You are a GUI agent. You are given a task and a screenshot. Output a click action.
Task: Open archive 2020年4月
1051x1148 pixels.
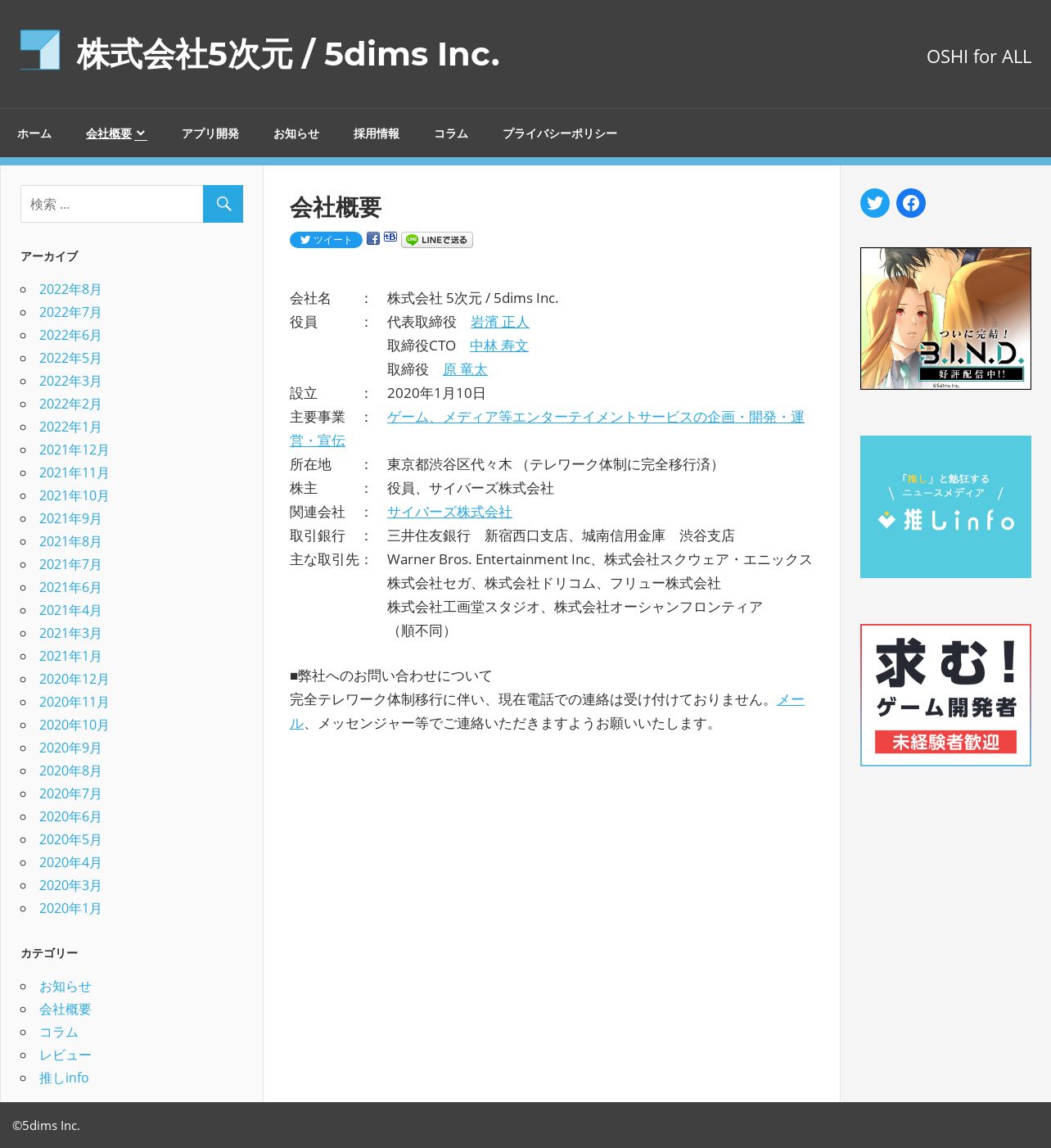click(x=70, y=862)
